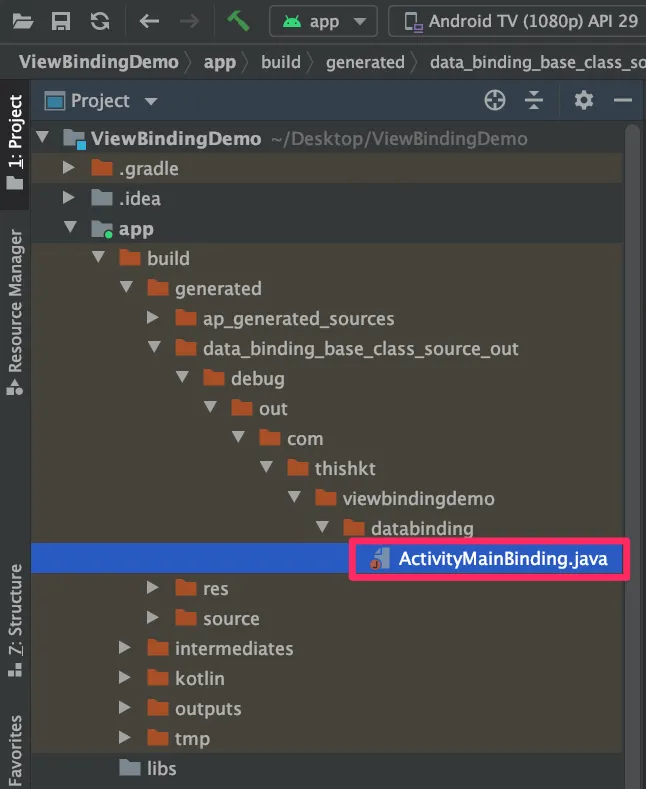646x789 pixels.
Task: Click the generated breadcrumb segment
Action: 365,62
